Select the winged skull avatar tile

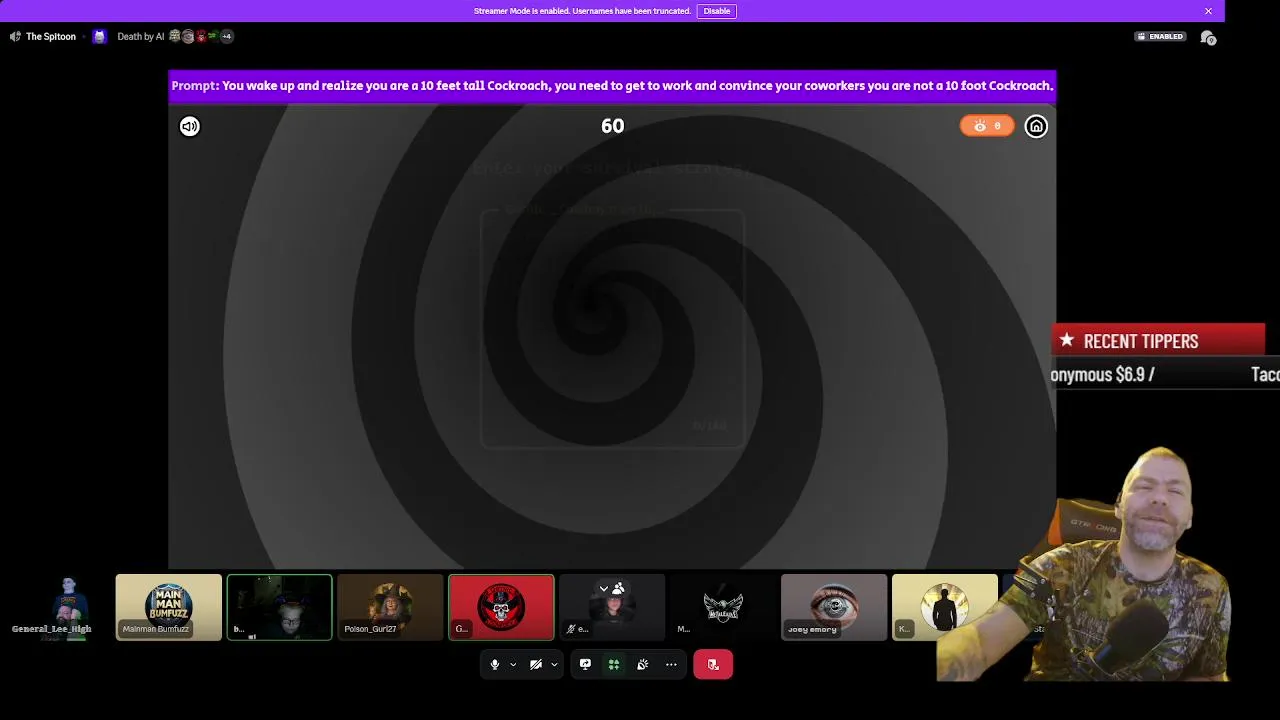723,607
